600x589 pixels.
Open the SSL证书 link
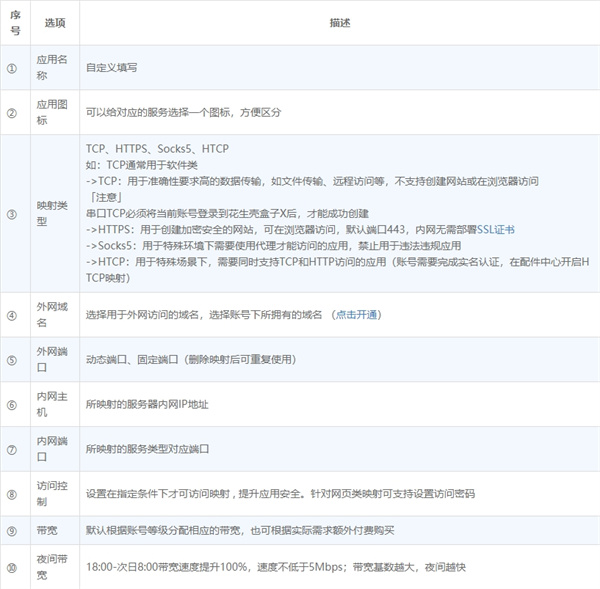point(495,228)
